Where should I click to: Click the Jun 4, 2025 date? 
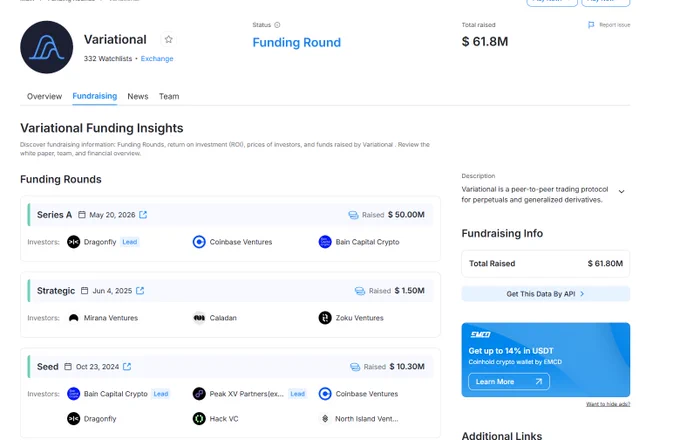[112, 291]
